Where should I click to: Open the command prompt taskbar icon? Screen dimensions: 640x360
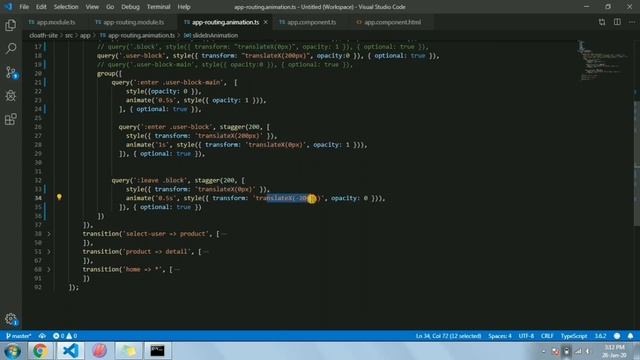(157, 351)
